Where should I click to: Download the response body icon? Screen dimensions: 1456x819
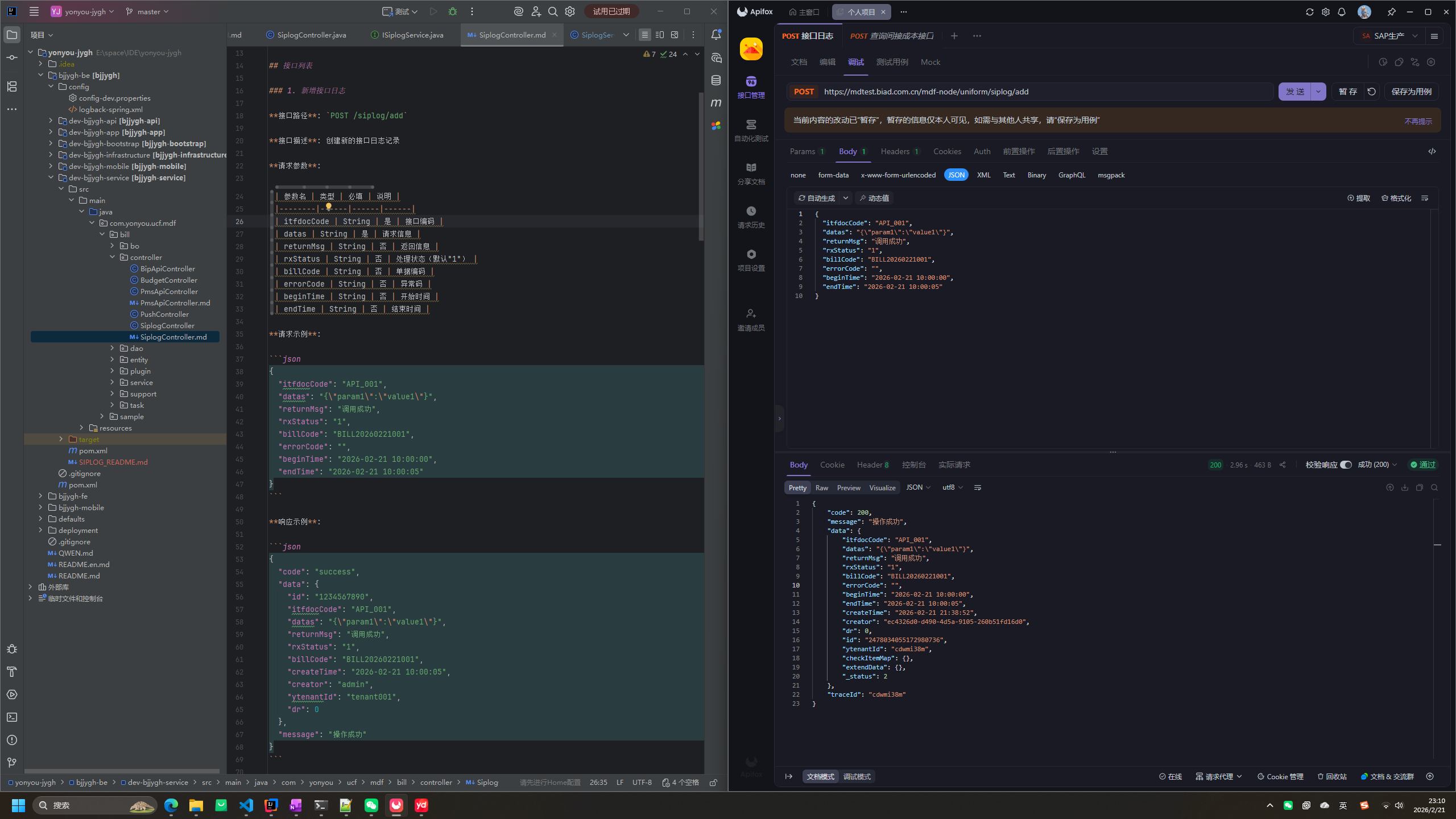pyautogui.click(x=1405, y=487)
